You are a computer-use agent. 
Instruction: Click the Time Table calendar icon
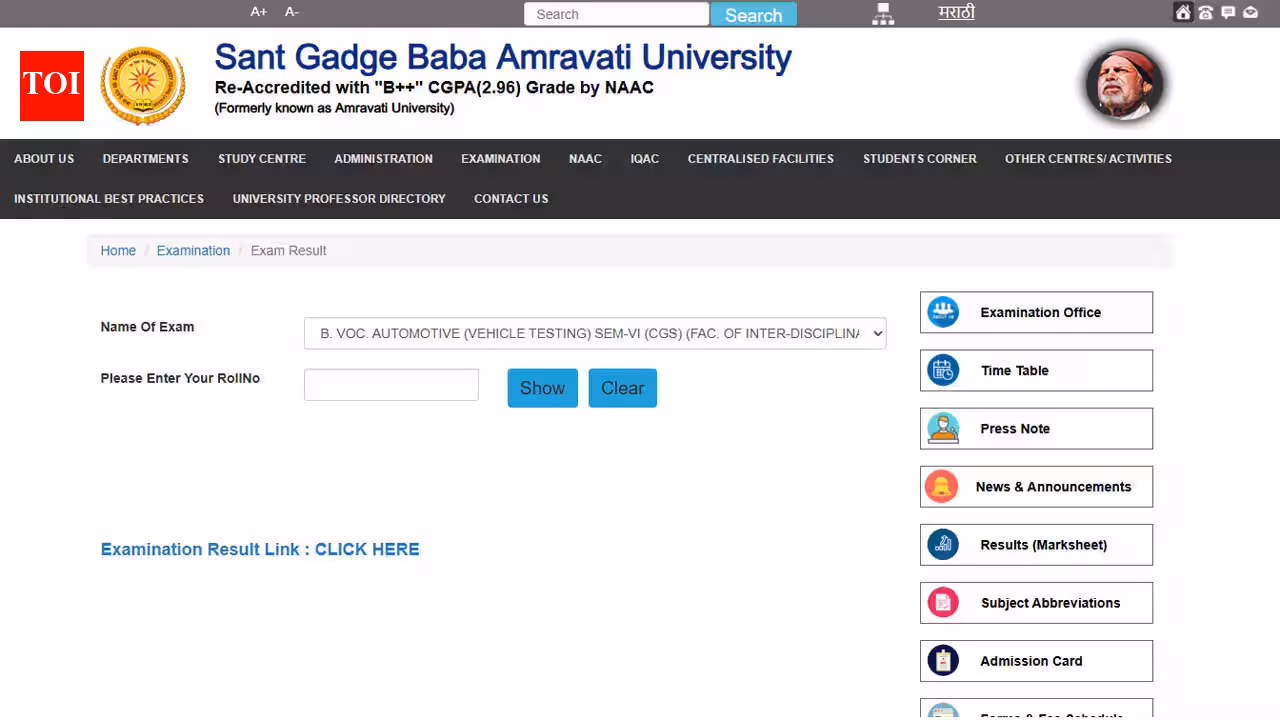pyautogui.click(x=943, y=370)
